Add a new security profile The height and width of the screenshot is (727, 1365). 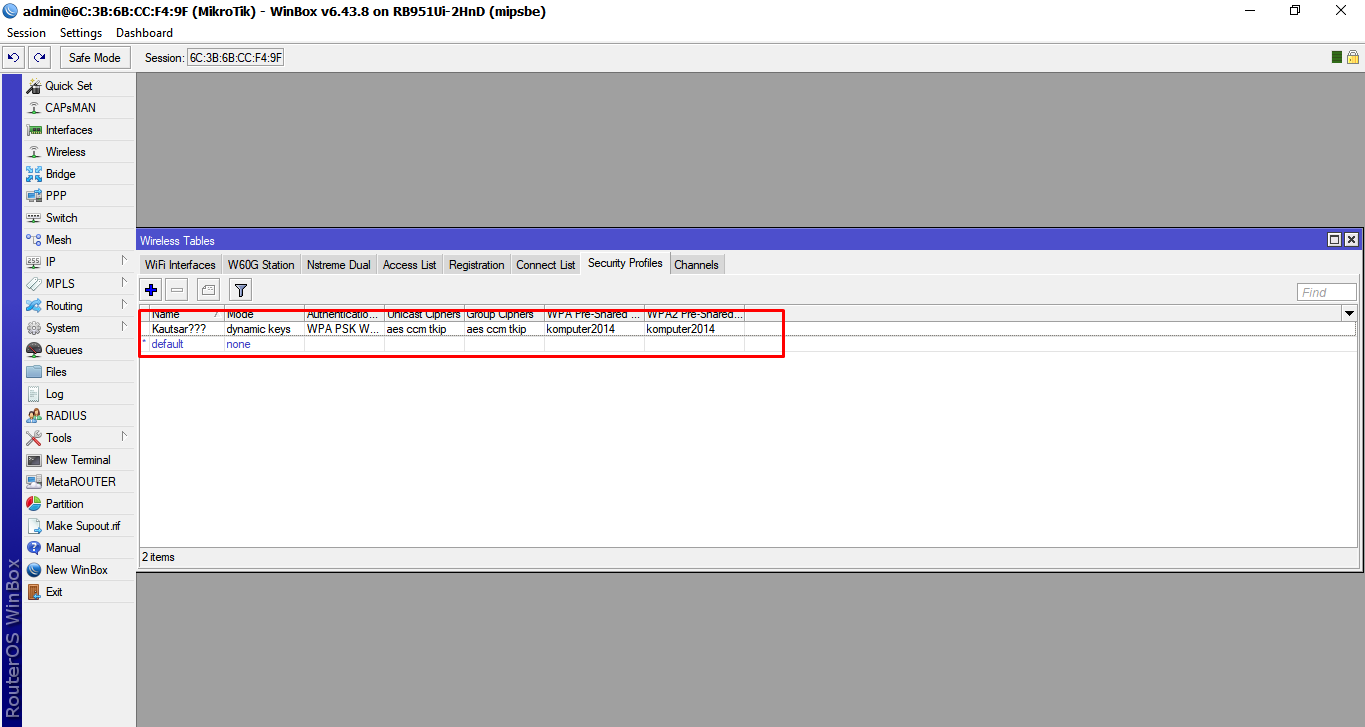tap(150, 289)
